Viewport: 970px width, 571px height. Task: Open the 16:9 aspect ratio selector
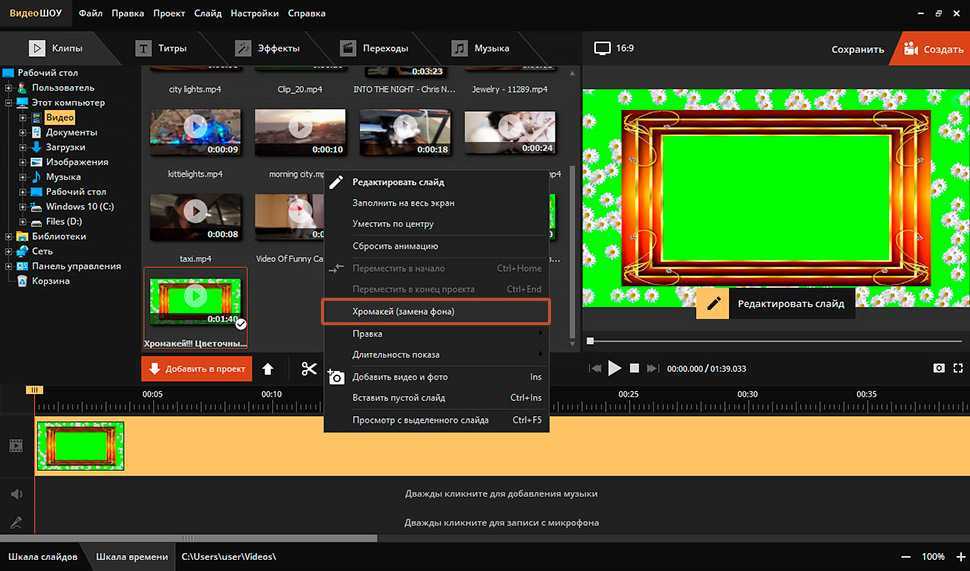(614, 48)
